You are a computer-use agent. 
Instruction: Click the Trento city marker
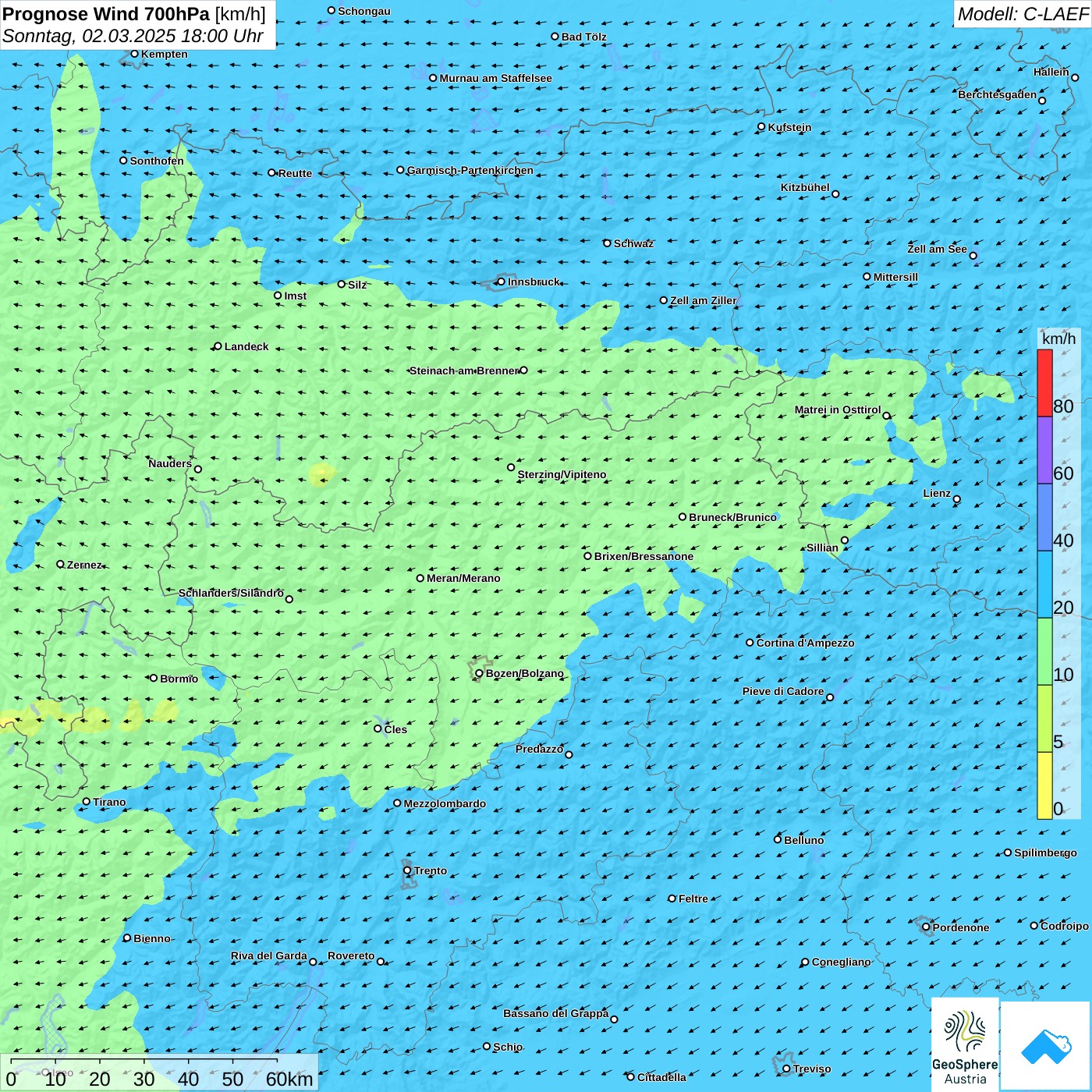(407, 870)
